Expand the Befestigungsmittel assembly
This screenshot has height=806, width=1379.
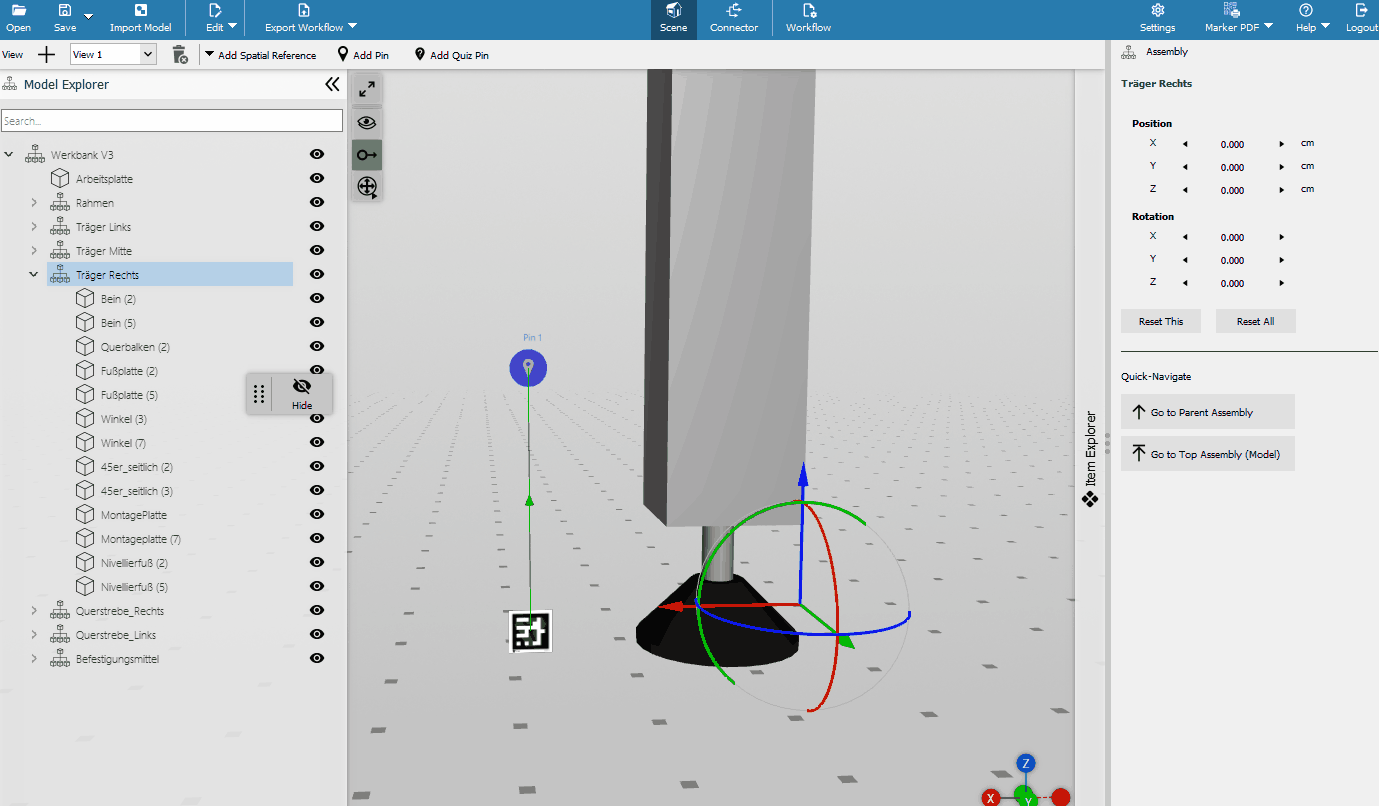point(34,659)
